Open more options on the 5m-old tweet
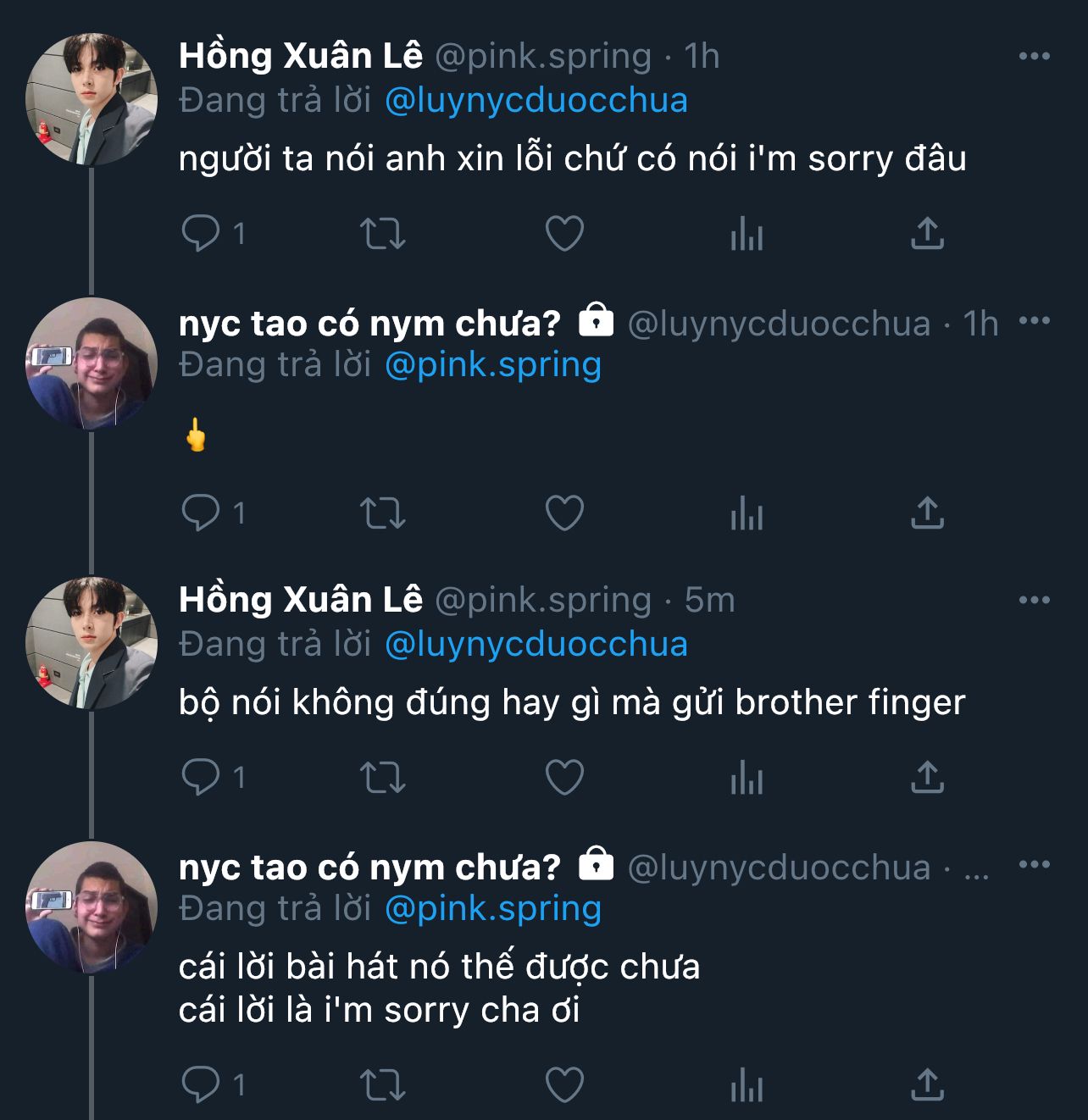 tap(1034, 601)
